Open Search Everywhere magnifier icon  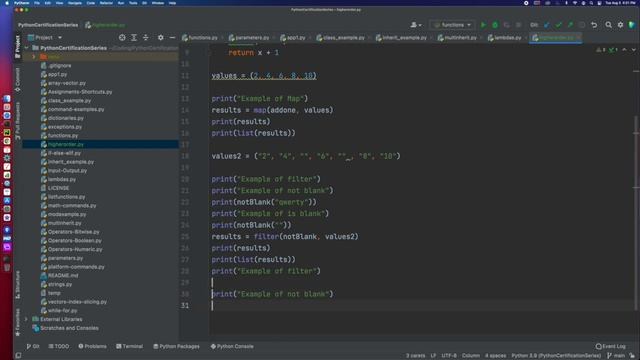pos(609,25)
